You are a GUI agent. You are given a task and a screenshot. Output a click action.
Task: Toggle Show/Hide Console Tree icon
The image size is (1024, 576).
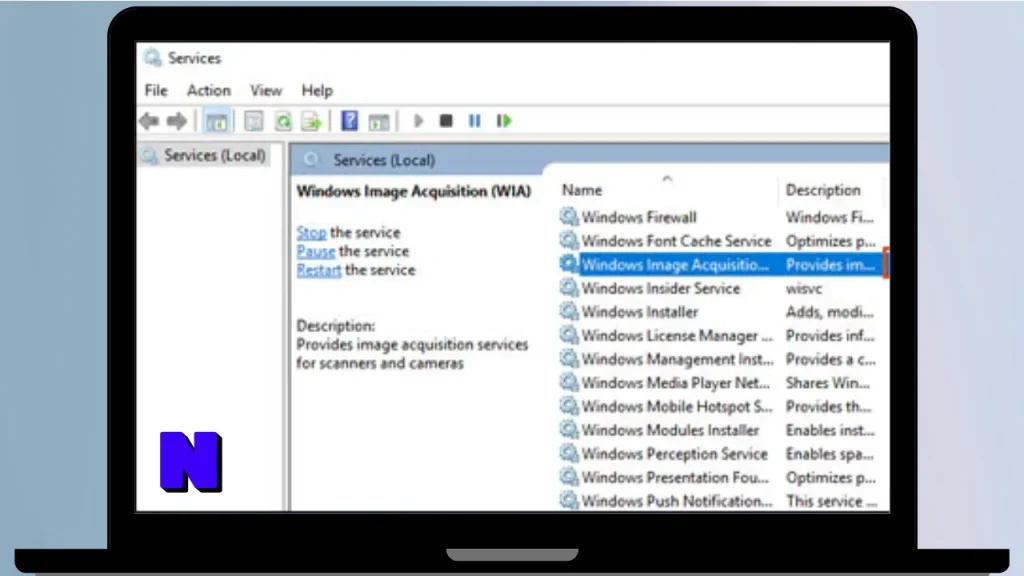pos(216,121)
